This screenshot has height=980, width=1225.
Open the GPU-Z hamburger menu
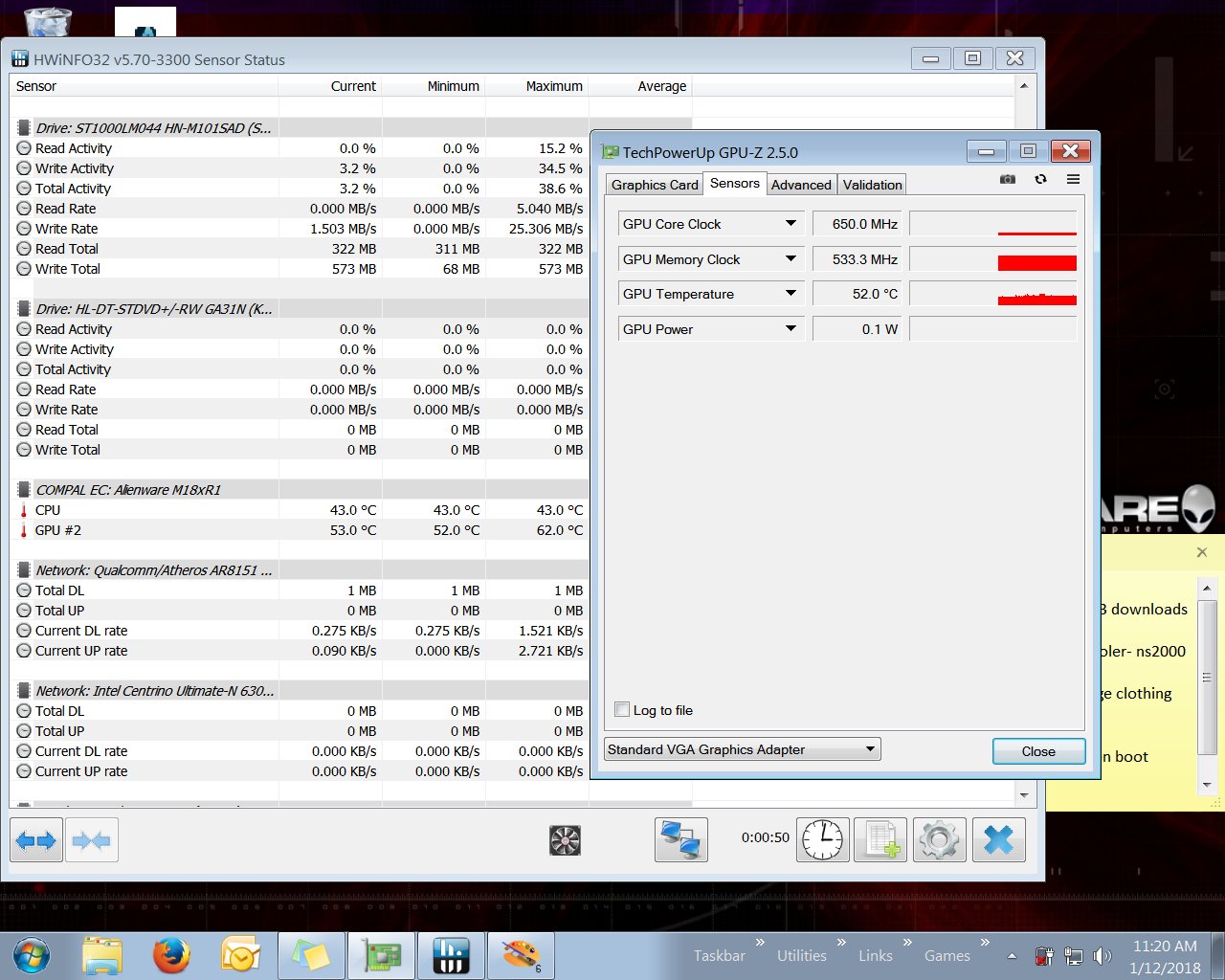coord(1073,179)
